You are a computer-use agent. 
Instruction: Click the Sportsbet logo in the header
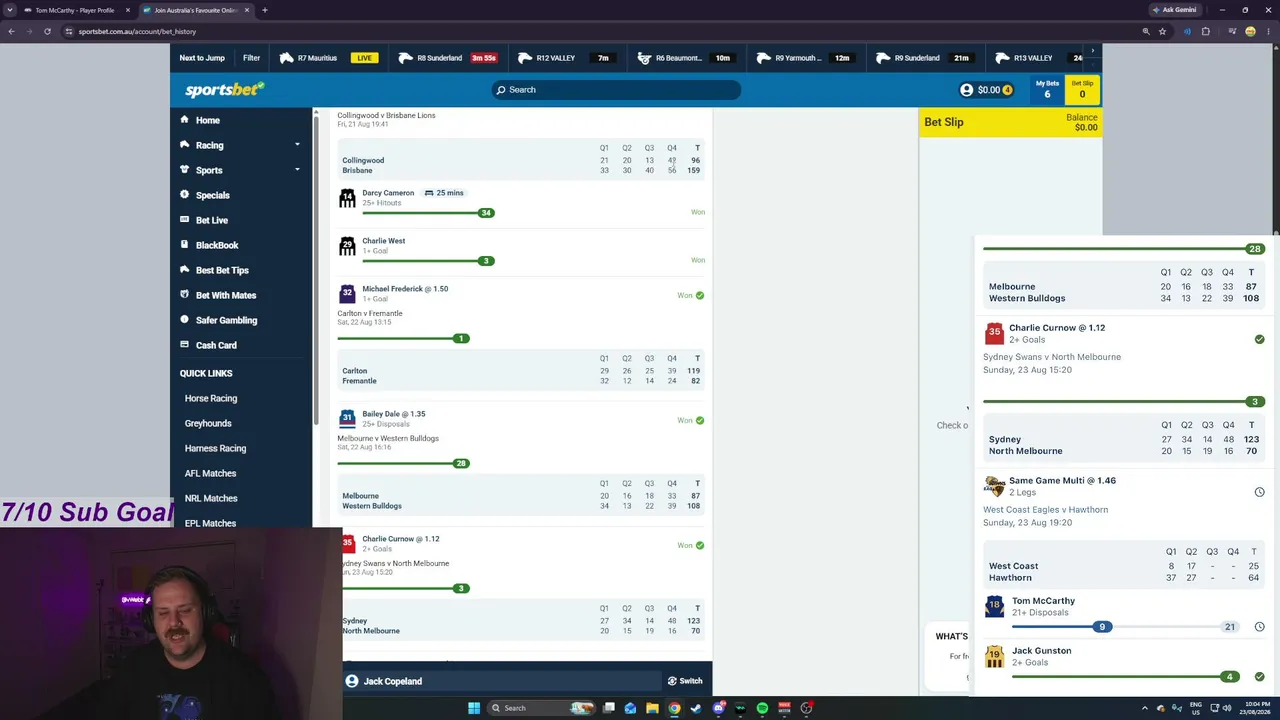(x=224, y=90)
